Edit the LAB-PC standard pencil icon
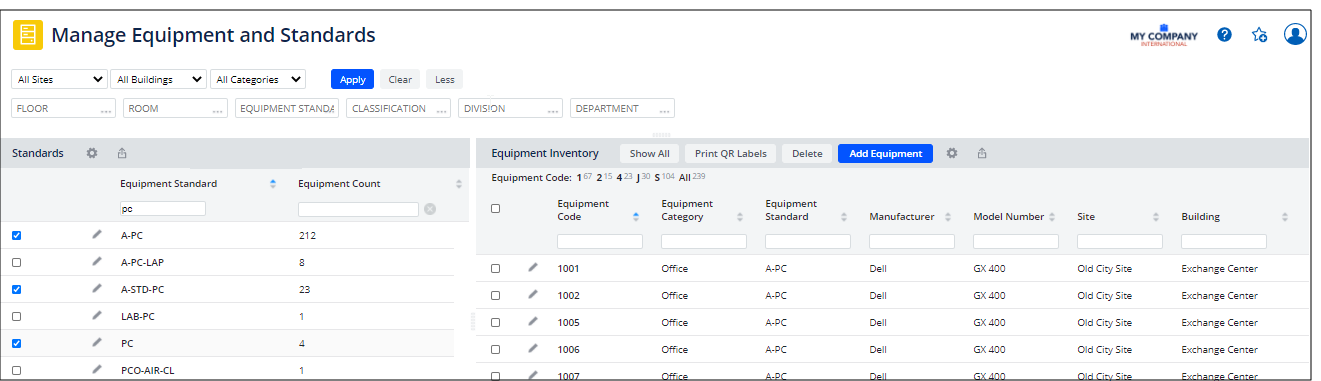1321x381 pixels. click(97, 316)
